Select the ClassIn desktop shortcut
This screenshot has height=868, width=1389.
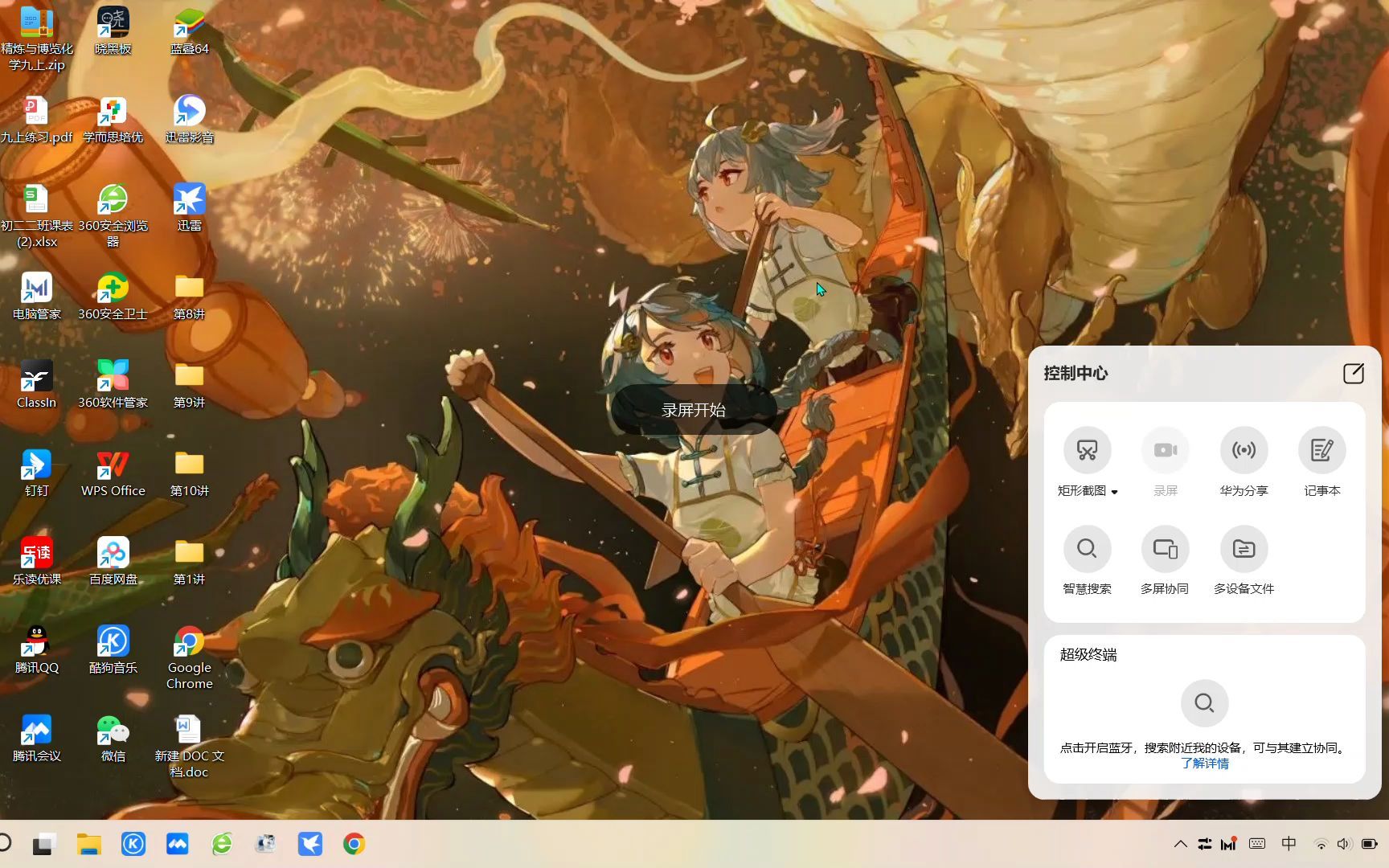click(36, 385)
